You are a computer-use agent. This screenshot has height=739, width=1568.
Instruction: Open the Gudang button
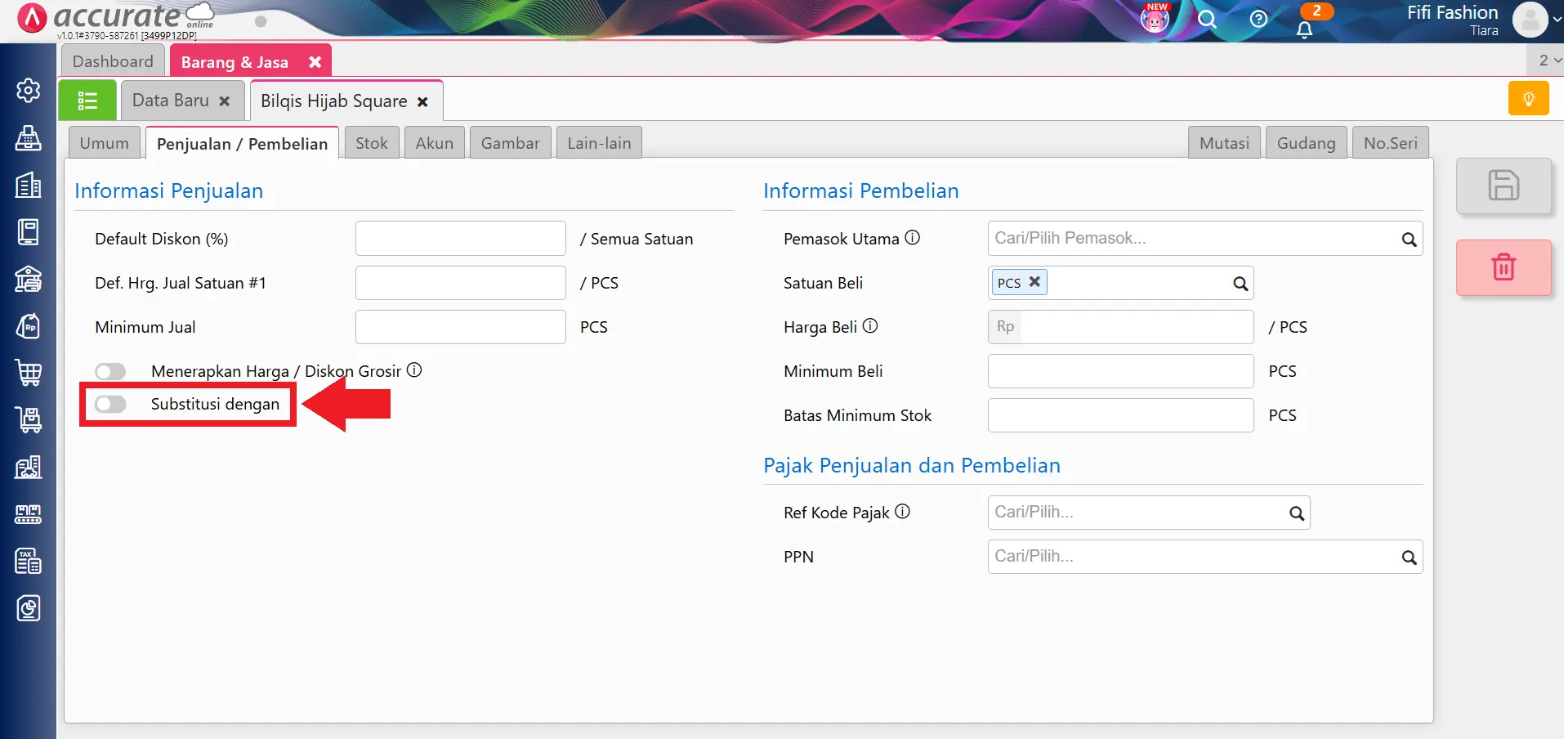[x=1305, y=143]
